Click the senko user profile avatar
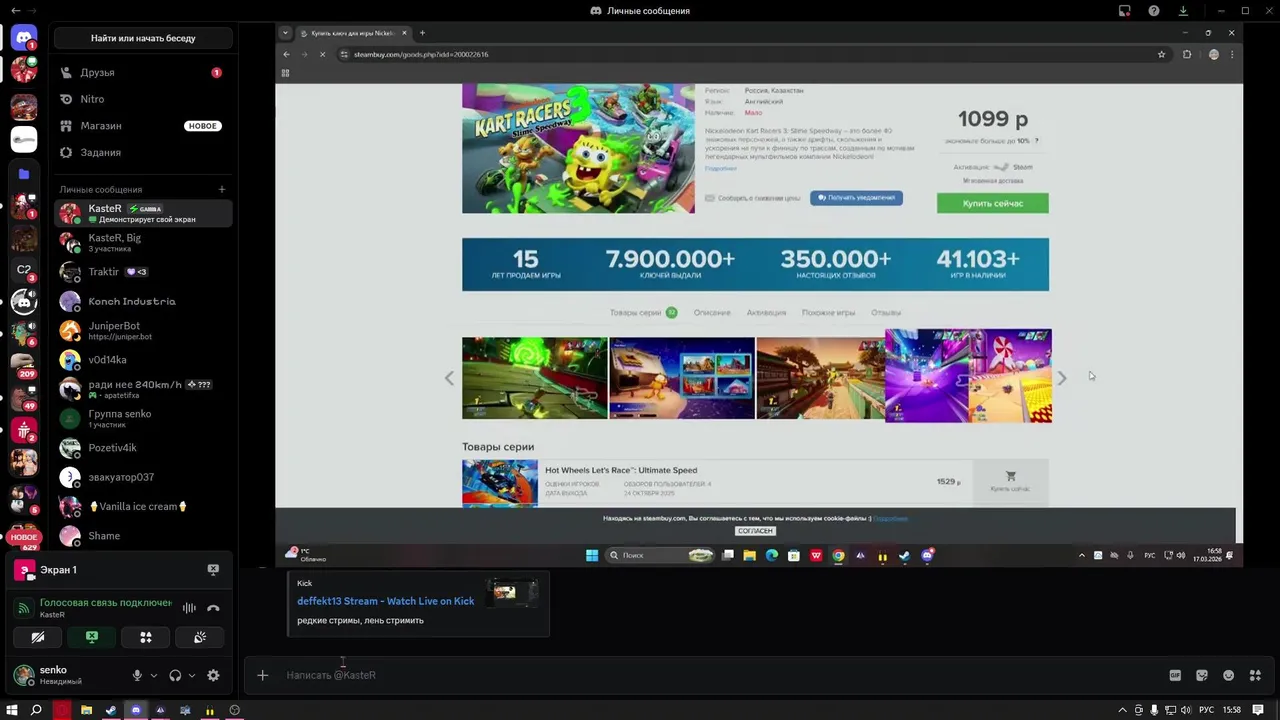 [24, 675]
